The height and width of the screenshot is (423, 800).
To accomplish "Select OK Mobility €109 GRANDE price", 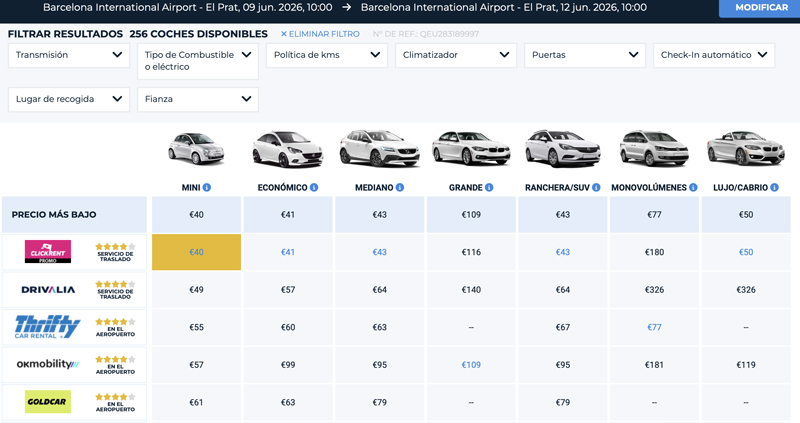I will click(x=471, y=365).
